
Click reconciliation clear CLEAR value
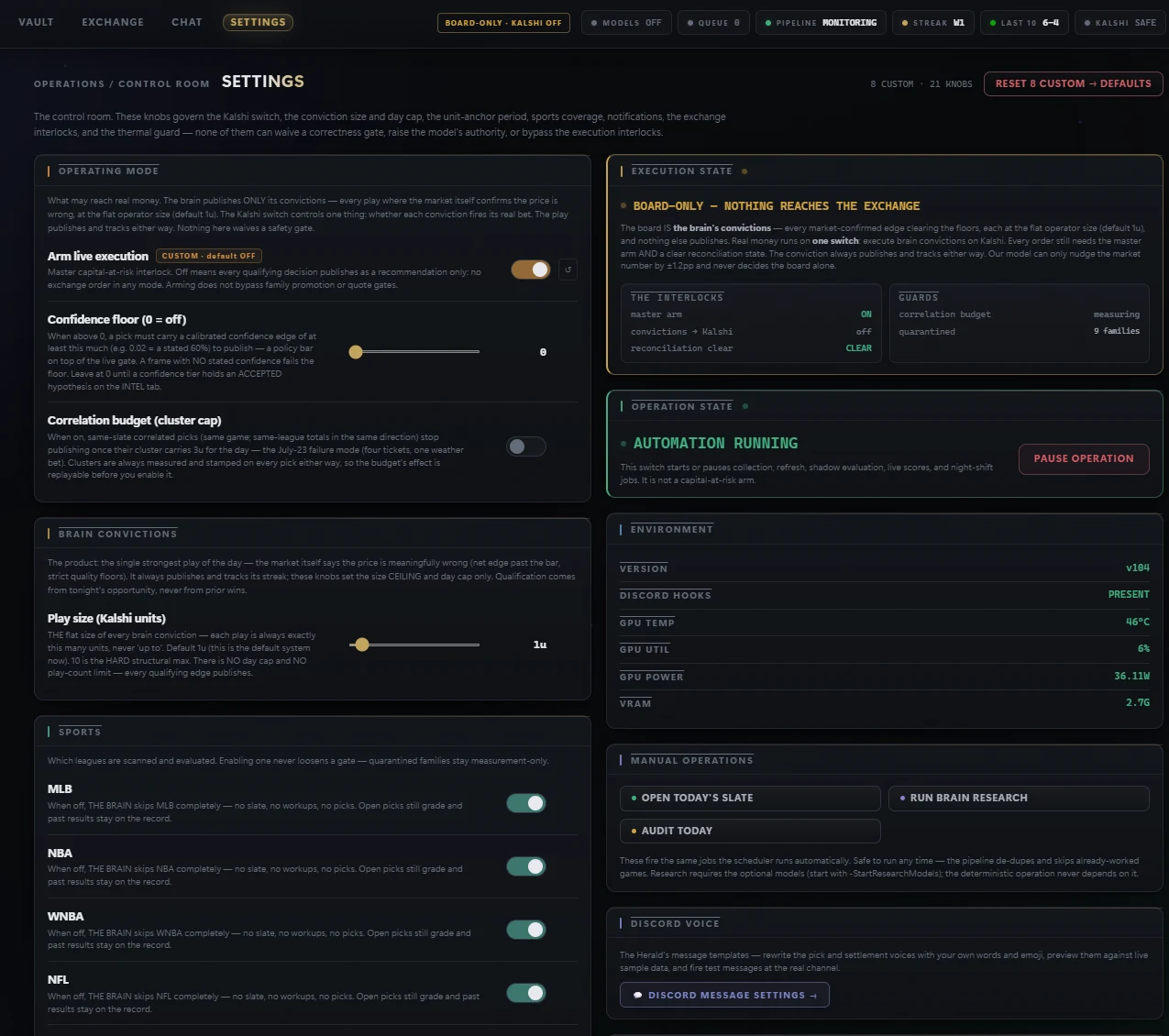coord(859,348)
